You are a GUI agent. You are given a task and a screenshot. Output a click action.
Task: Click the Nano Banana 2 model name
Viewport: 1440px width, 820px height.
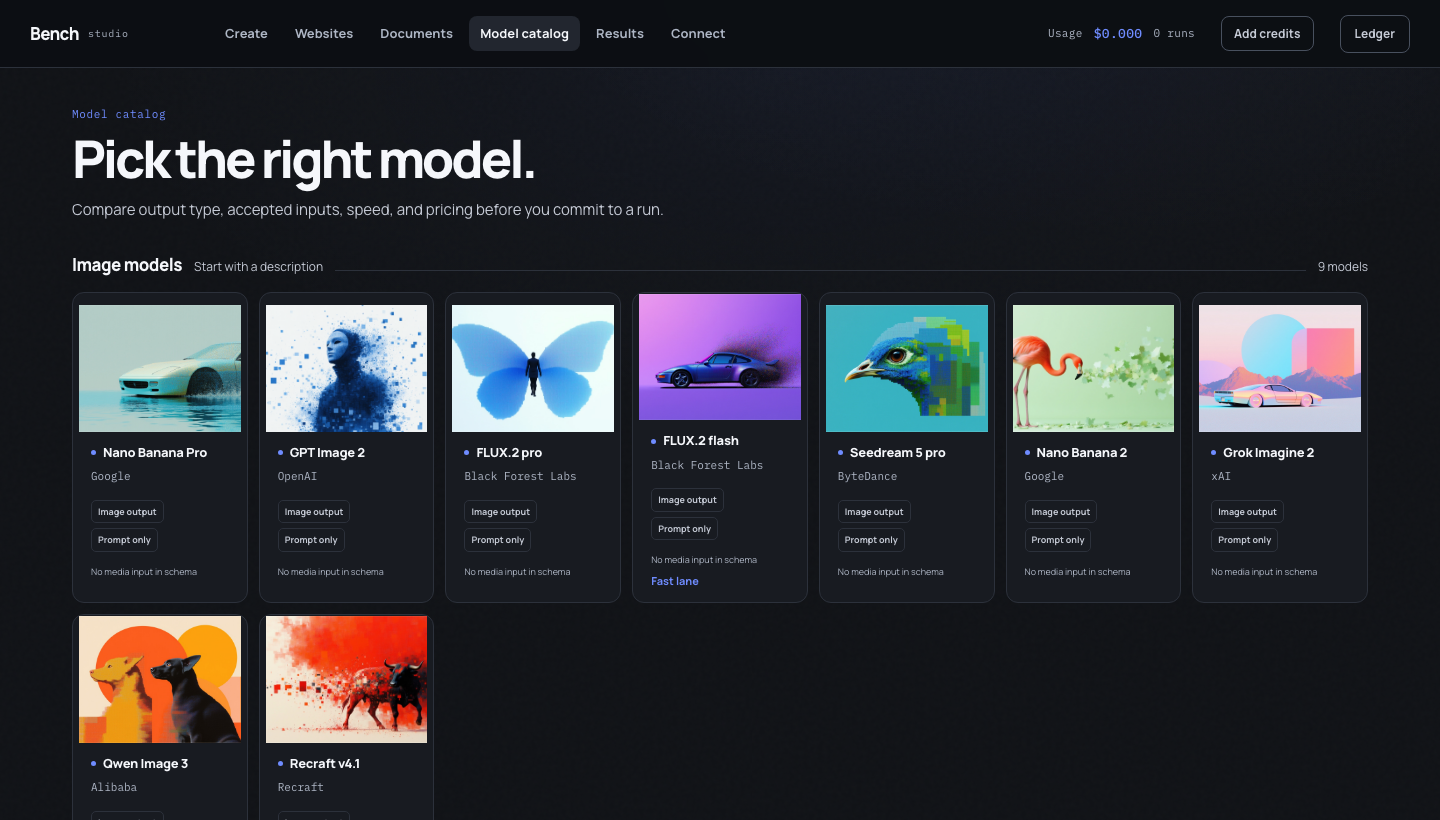1082,453
